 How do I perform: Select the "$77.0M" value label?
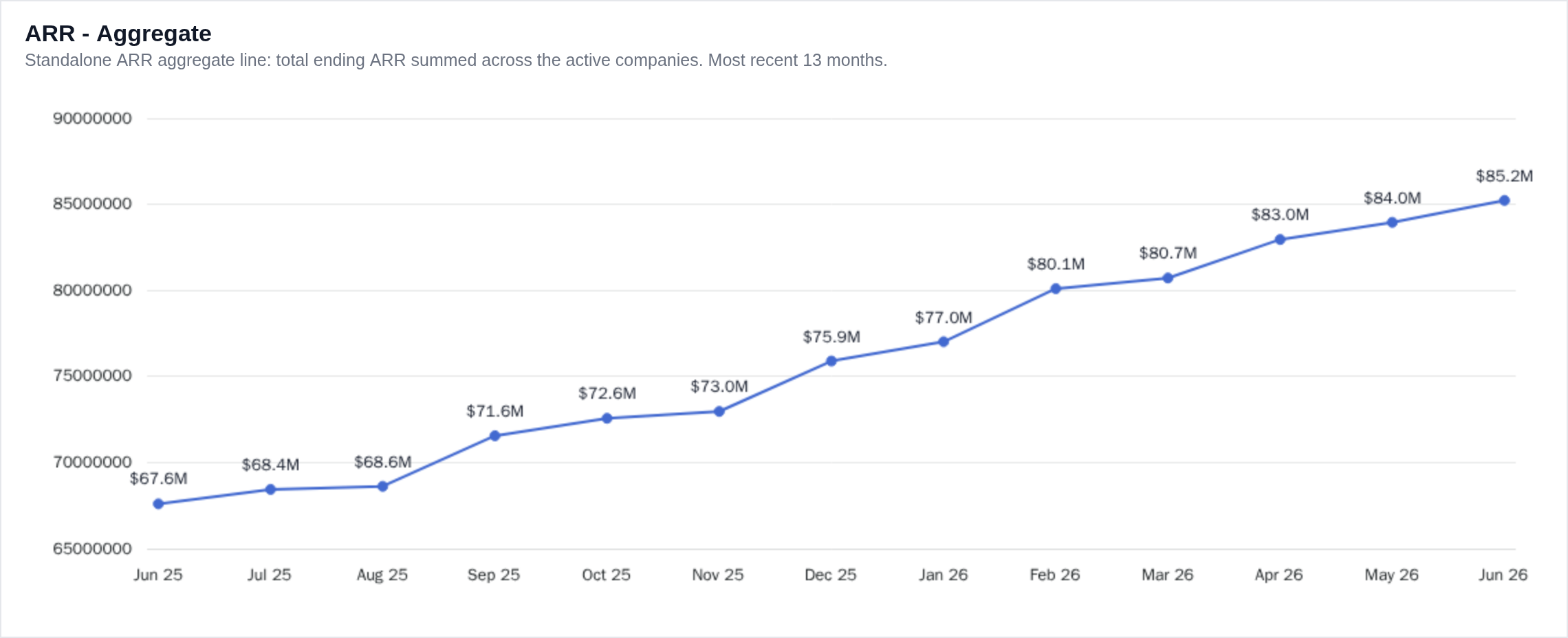pyautogui.click(x=944, y=318)
